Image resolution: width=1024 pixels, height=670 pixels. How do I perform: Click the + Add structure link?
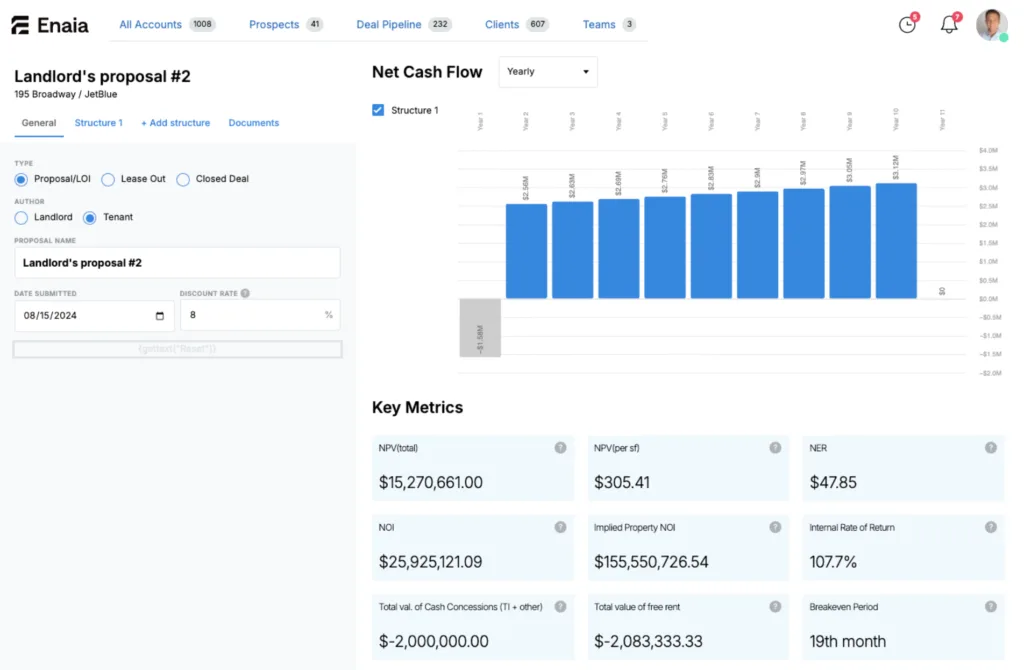[176, 122]
